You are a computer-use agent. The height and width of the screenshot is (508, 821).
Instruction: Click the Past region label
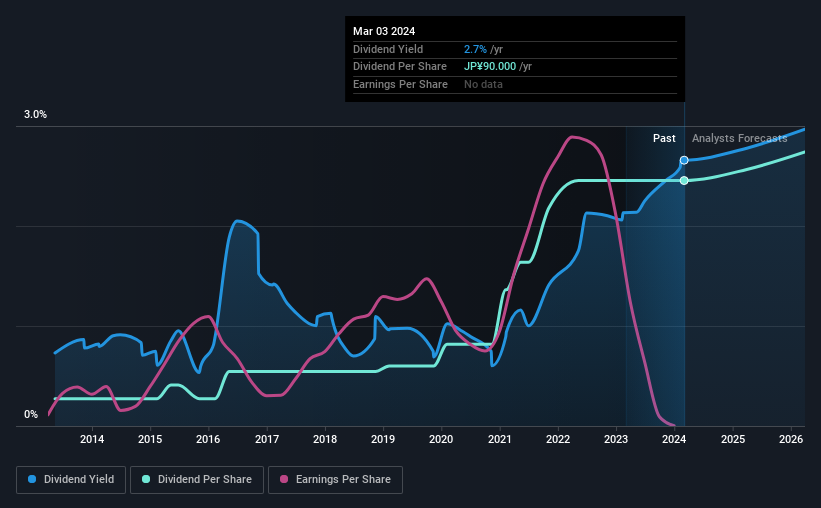coord(664,138)
